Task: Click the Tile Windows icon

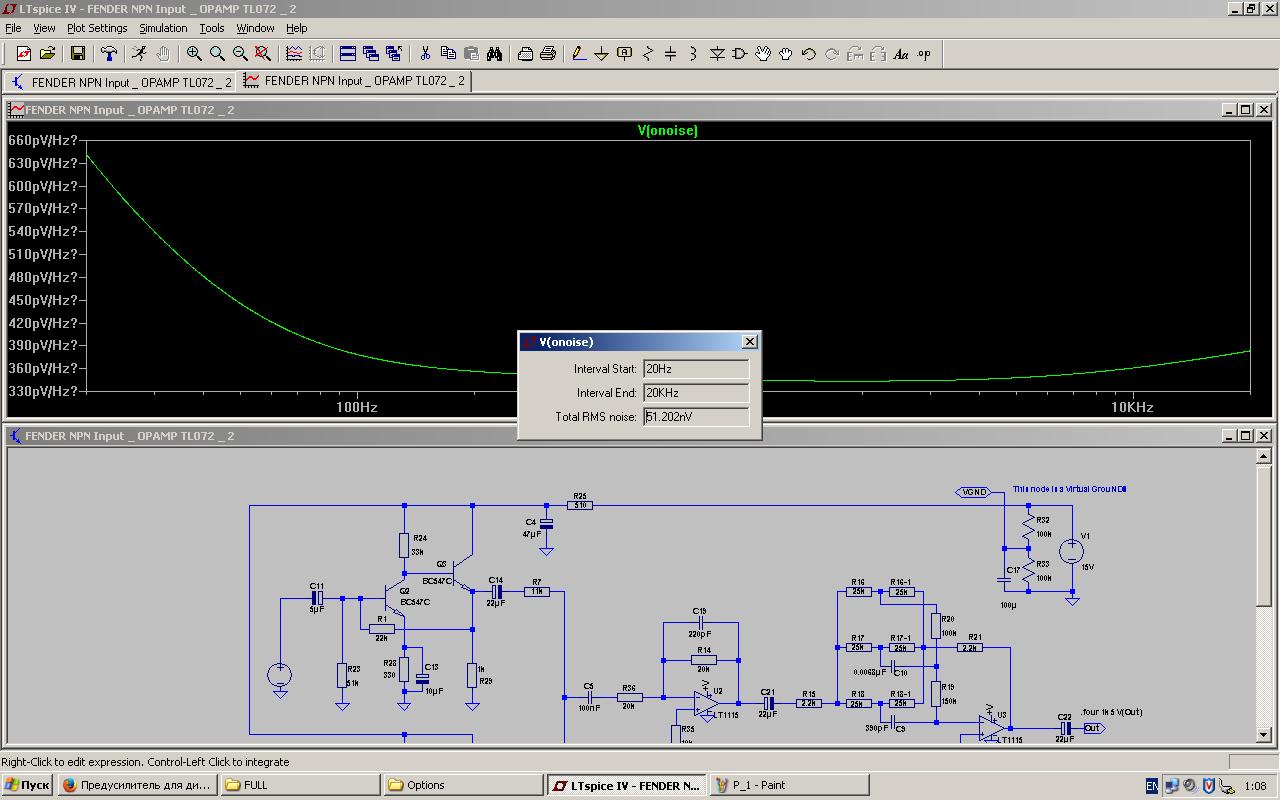Action: click(347, 54)
